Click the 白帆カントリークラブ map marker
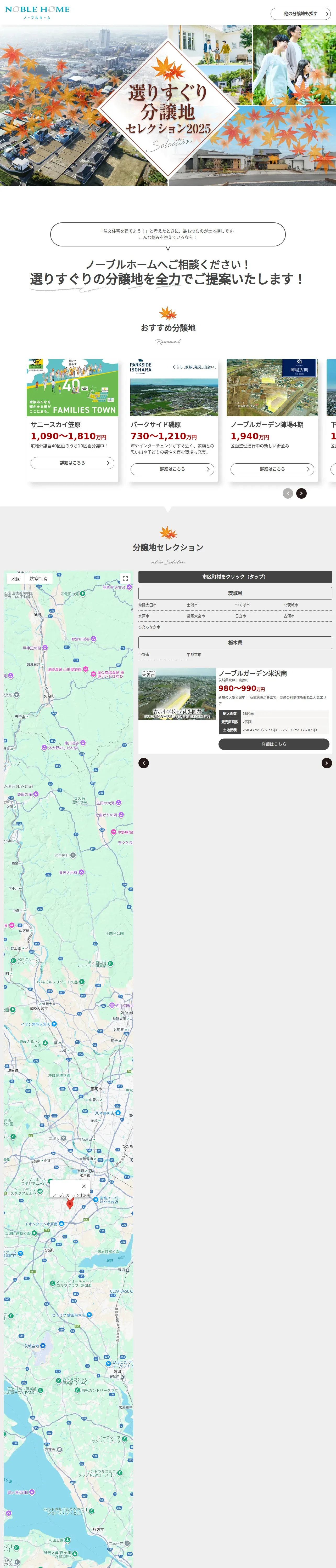 [x=77, y=1390]
